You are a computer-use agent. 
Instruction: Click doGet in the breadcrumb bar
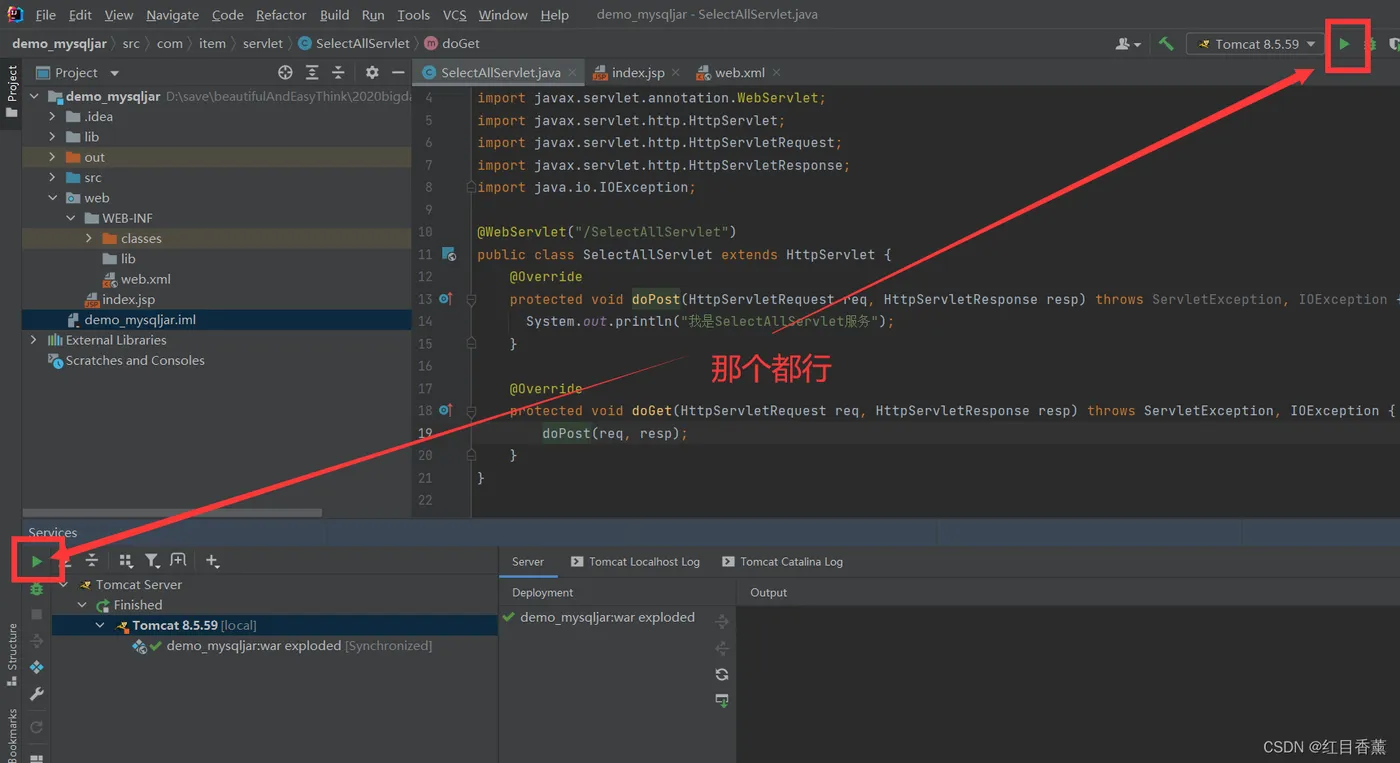click(452, 43)
